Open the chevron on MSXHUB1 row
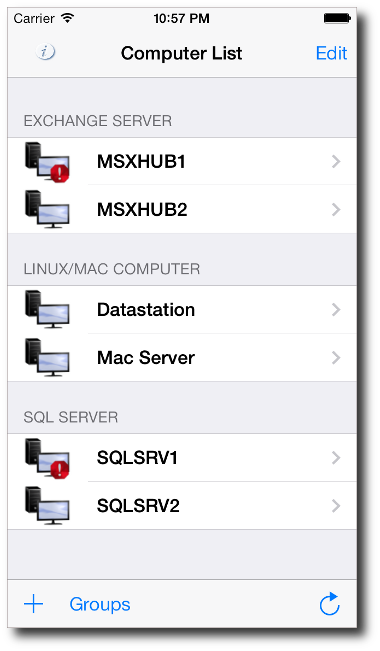Image resolution: width=380 pixels, height=651 pixels. [x=336, y=161]
